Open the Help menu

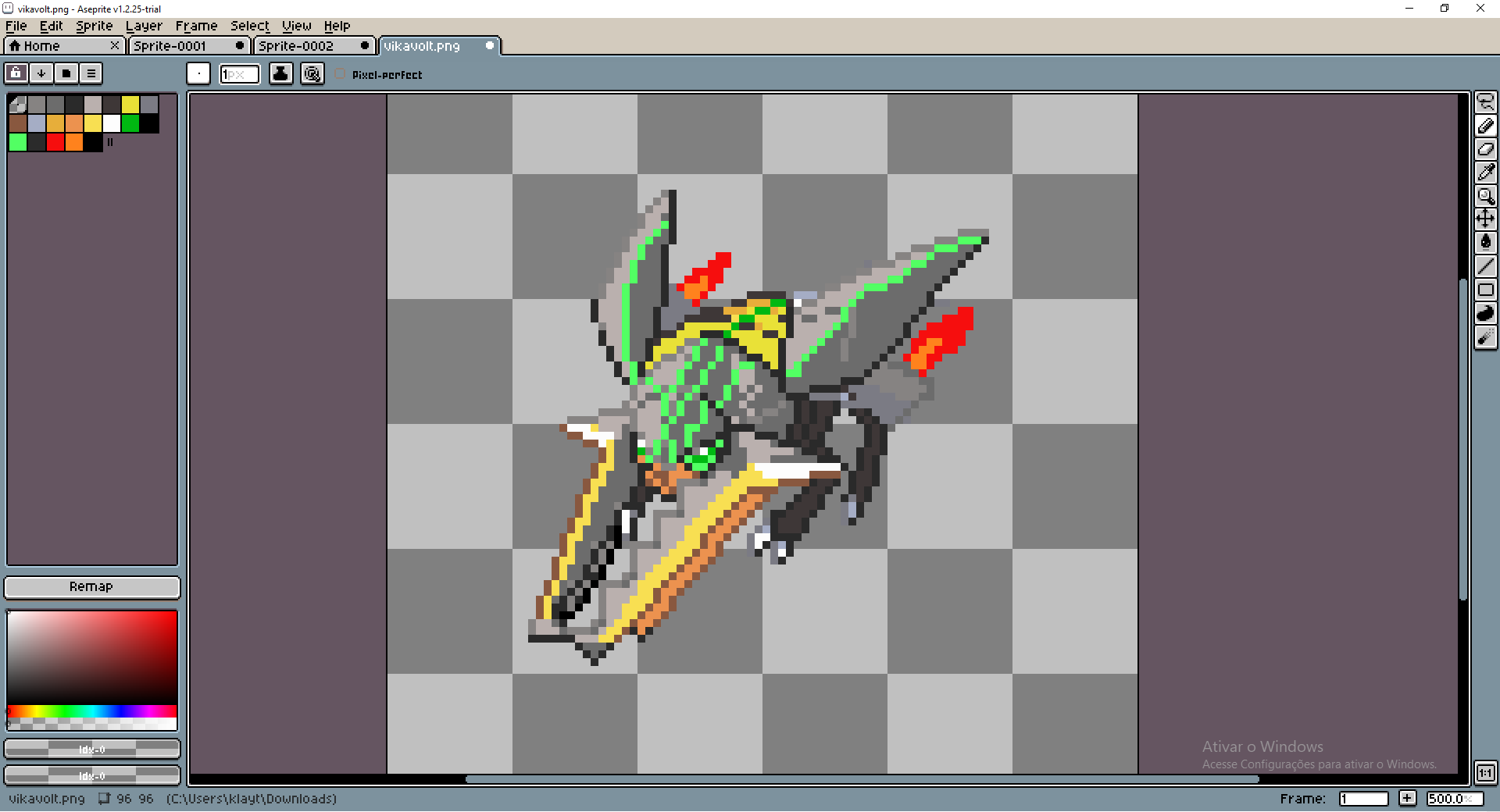pyautogui.click(x=337, y=26)
